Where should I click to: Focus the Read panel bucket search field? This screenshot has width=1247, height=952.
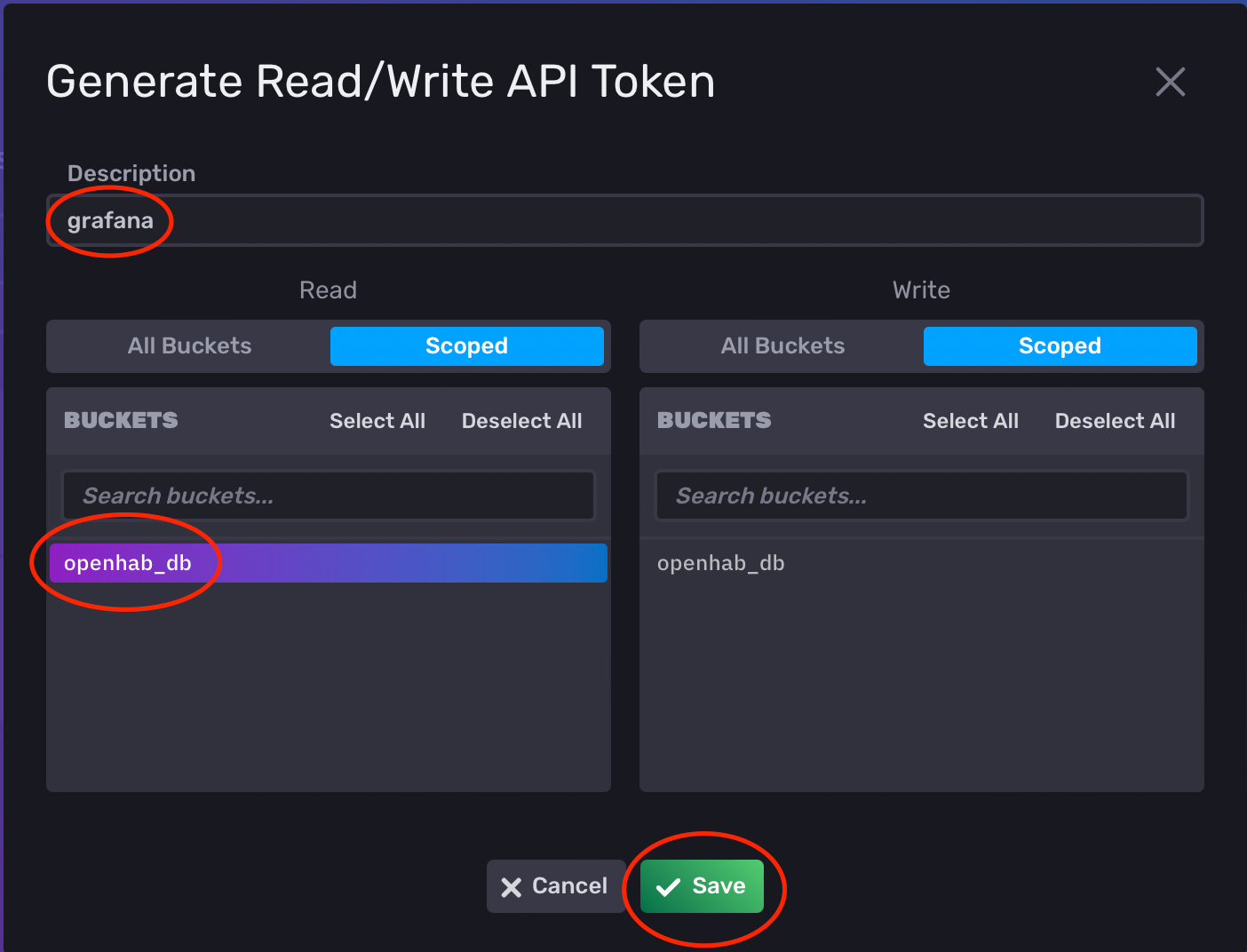tap(328, 496)
